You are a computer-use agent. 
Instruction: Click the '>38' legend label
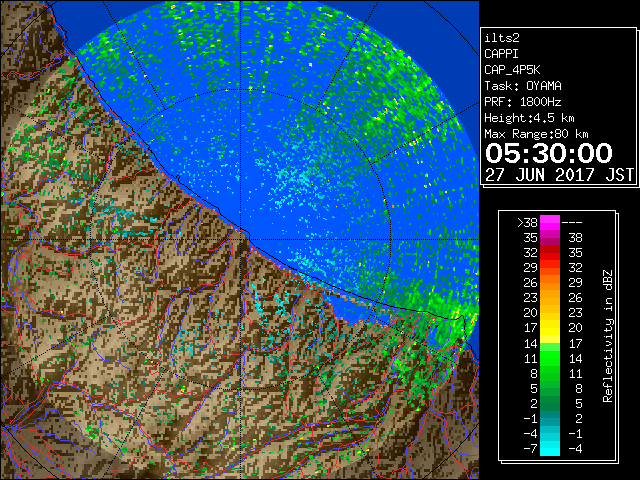(527, 223)
